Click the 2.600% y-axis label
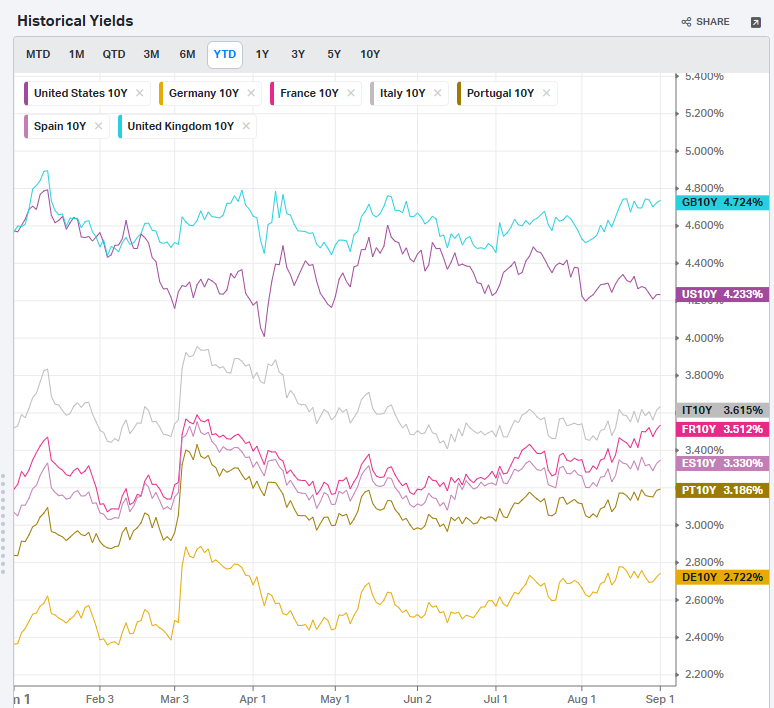This screenshot has width=774, height=708. click(704, 600)
